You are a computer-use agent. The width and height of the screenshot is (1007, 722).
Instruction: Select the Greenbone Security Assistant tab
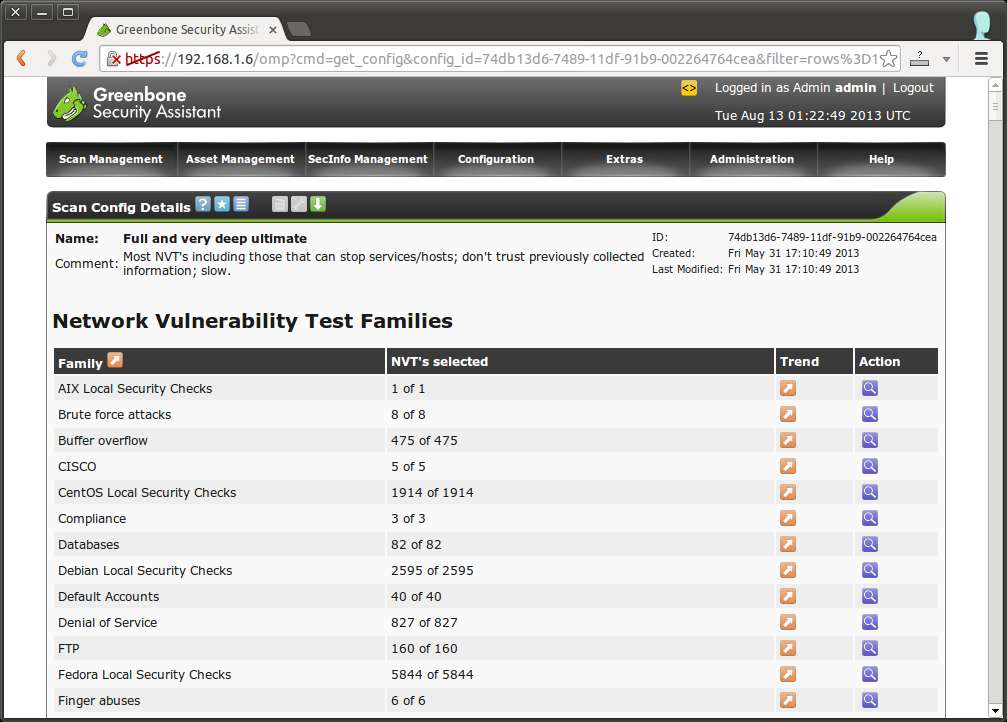tap(186, 30)
